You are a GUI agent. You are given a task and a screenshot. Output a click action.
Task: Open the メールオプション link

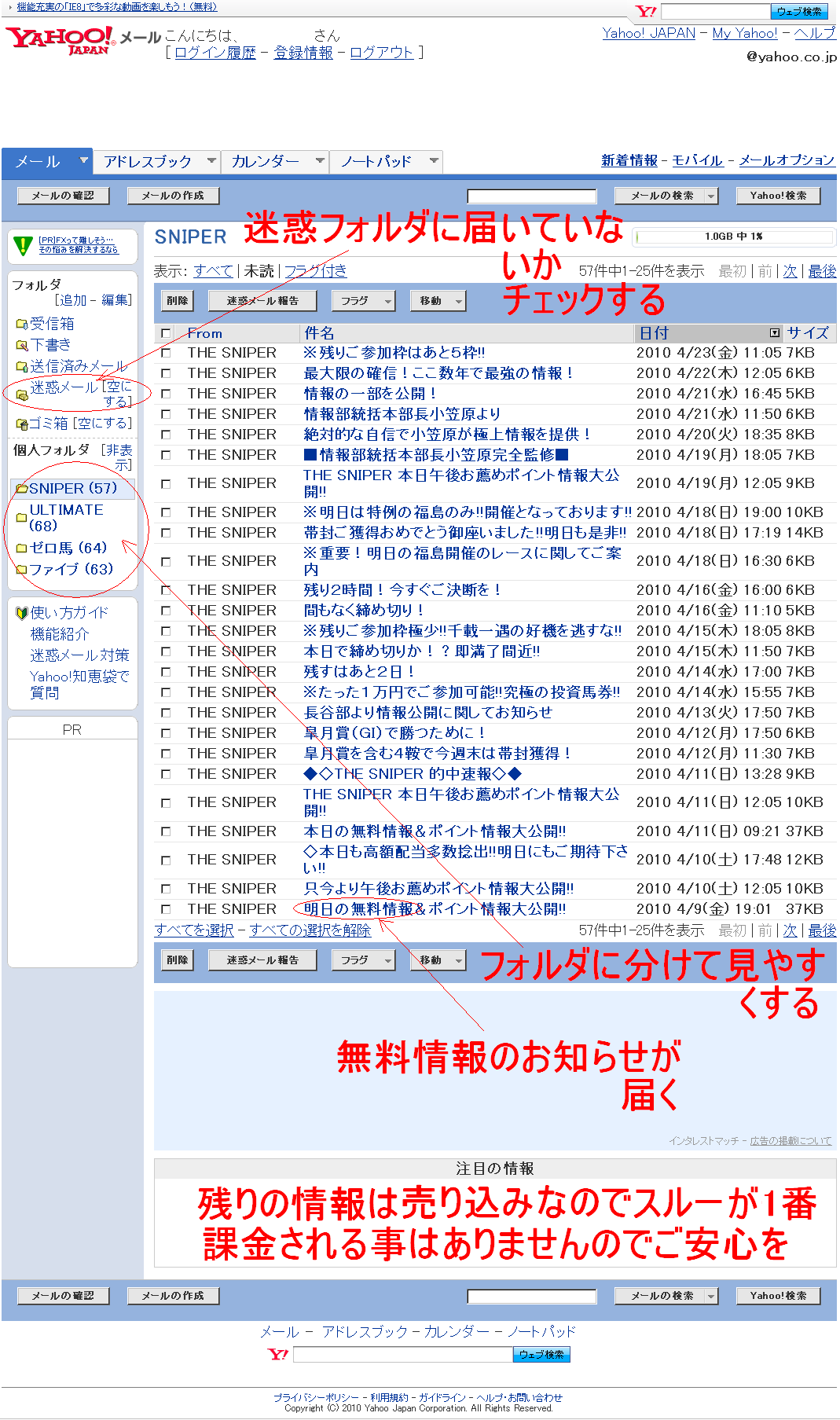click(787, 160)
